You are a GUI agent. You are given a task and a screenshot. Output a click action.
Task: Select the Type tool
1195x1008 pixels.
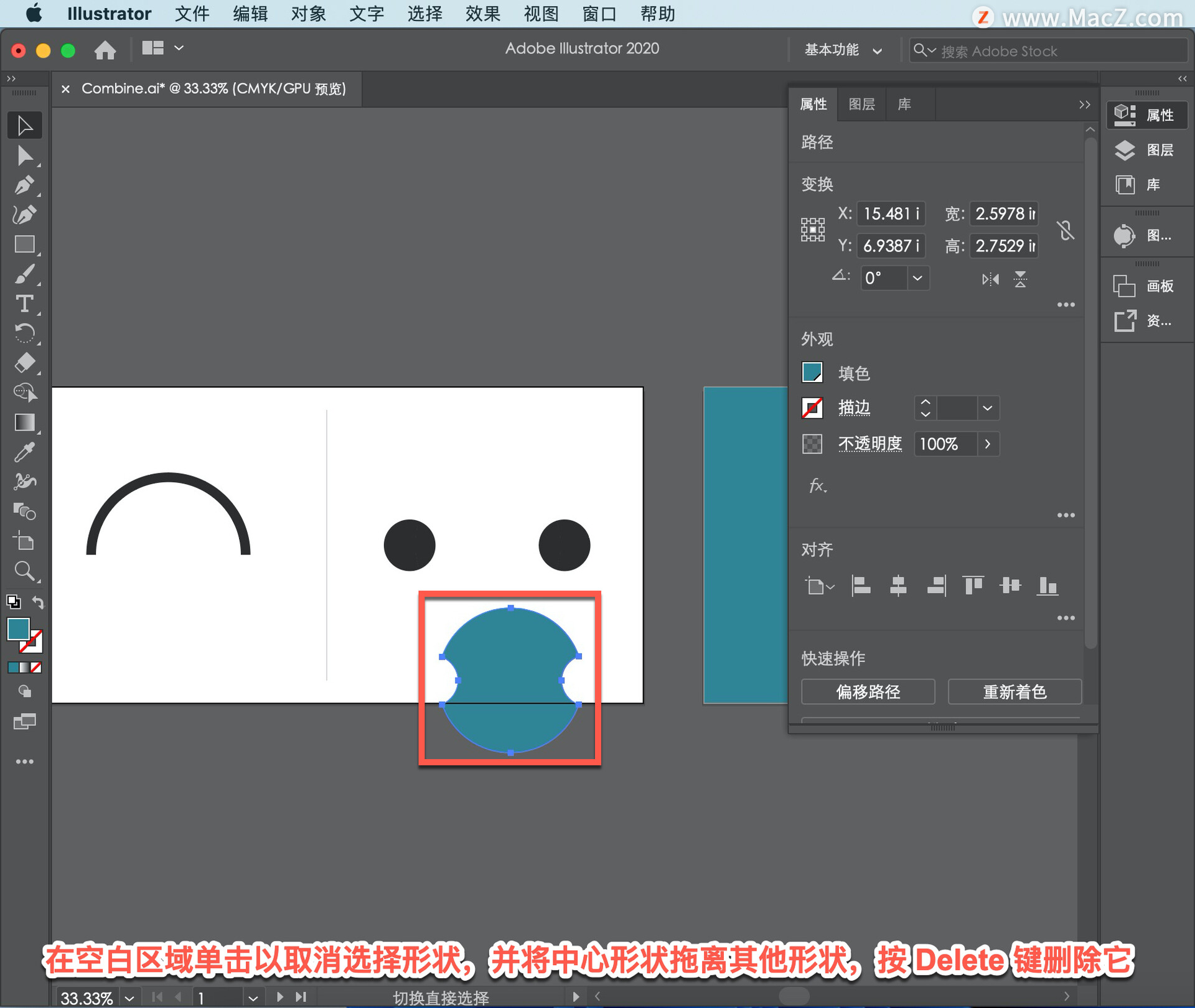click(24, 304)
